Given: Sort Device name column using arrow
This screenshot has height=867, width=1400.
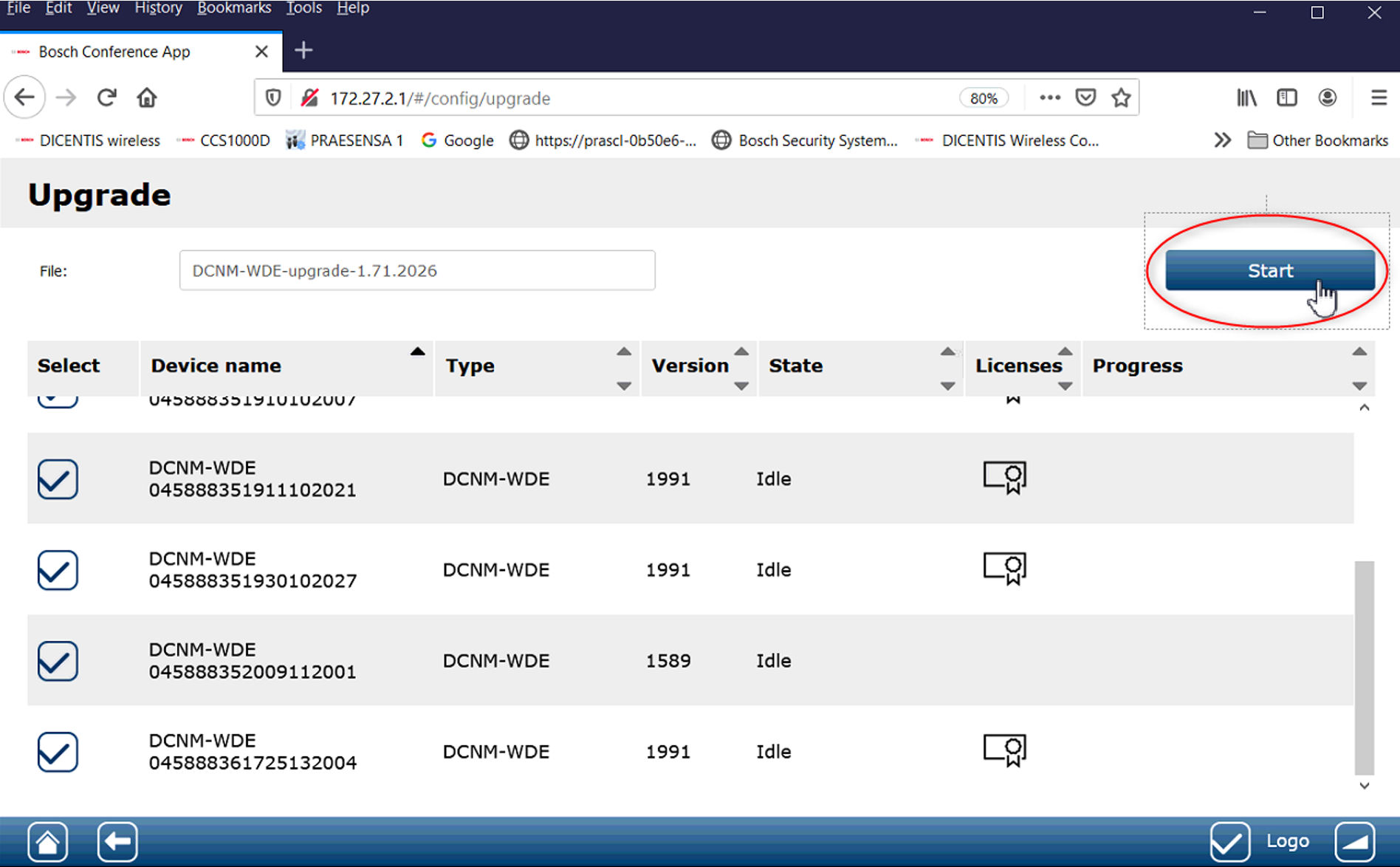Looking at the screenshot, I should pyautogui.click(x=417, y=352).
